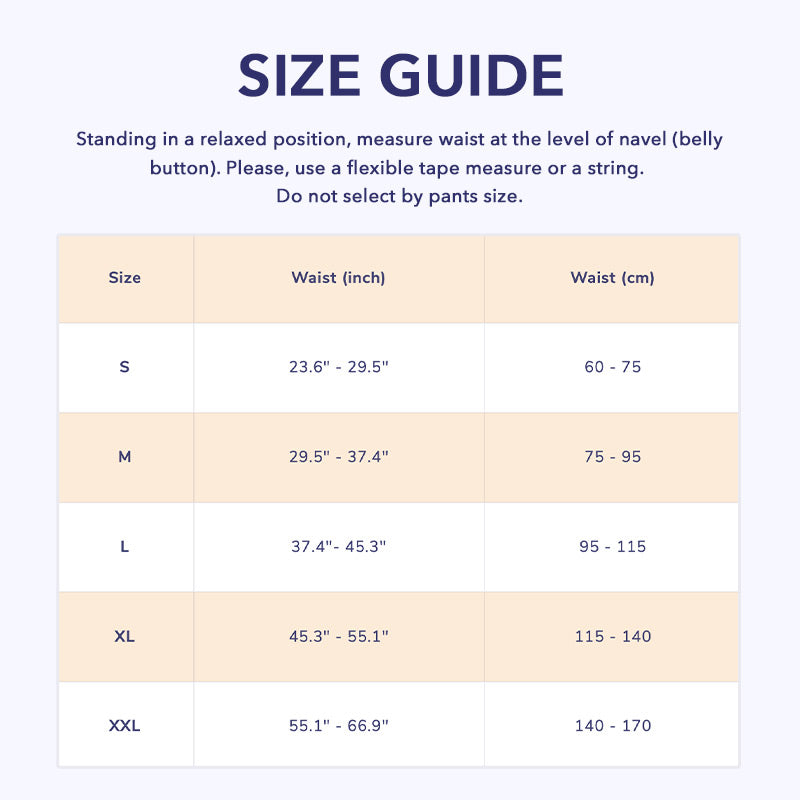Select the Waist (cm) column header
The image size is (800, 800).
point(612,278)
